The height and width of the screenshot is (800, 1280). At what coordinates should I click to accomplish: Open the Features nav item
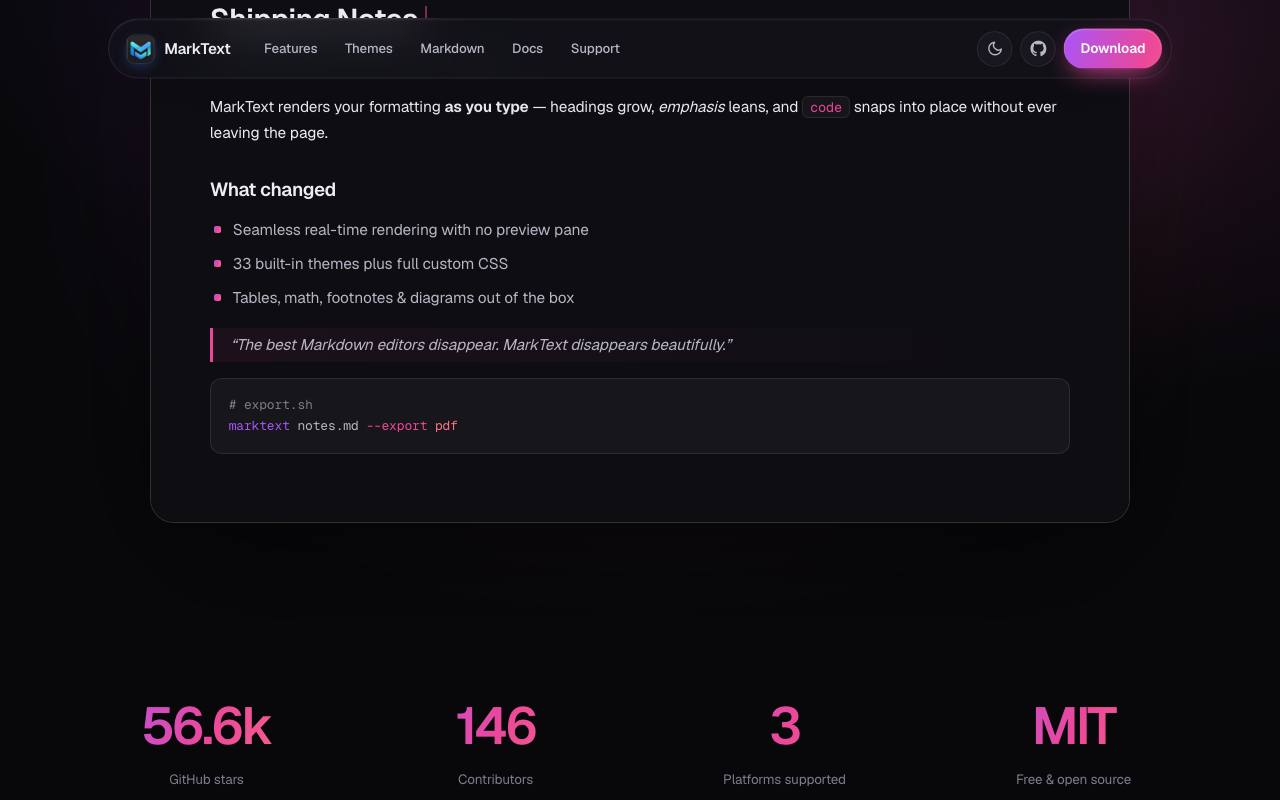point(291,48)
